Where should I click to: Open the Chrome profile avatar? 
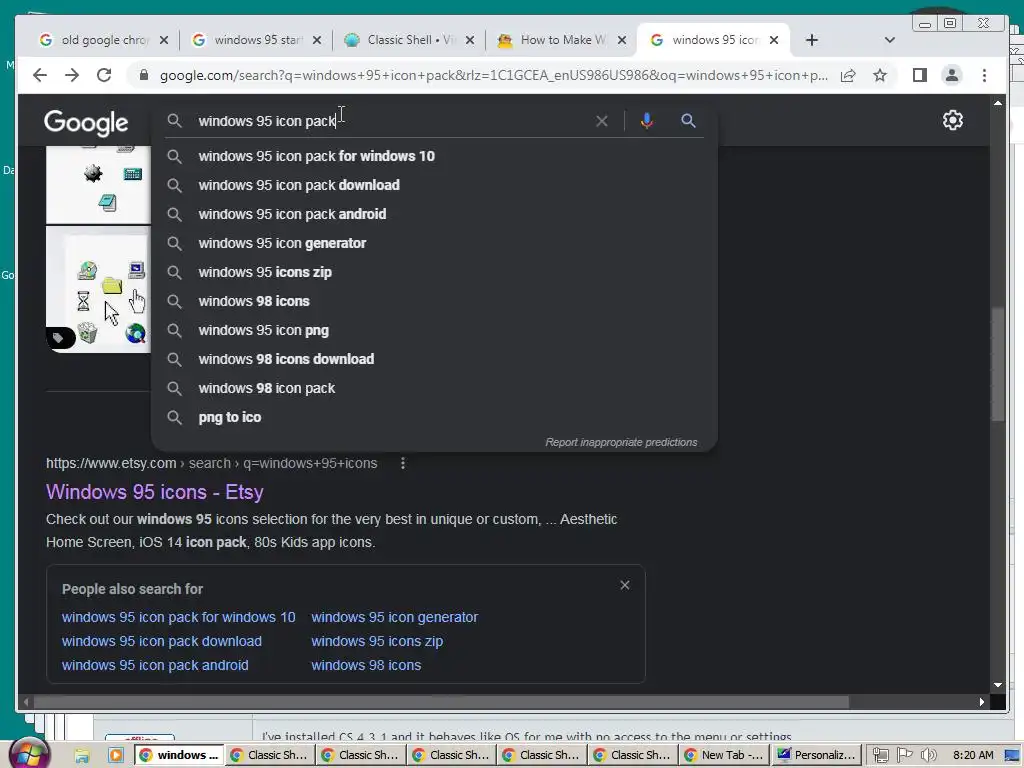coord(952,75)
